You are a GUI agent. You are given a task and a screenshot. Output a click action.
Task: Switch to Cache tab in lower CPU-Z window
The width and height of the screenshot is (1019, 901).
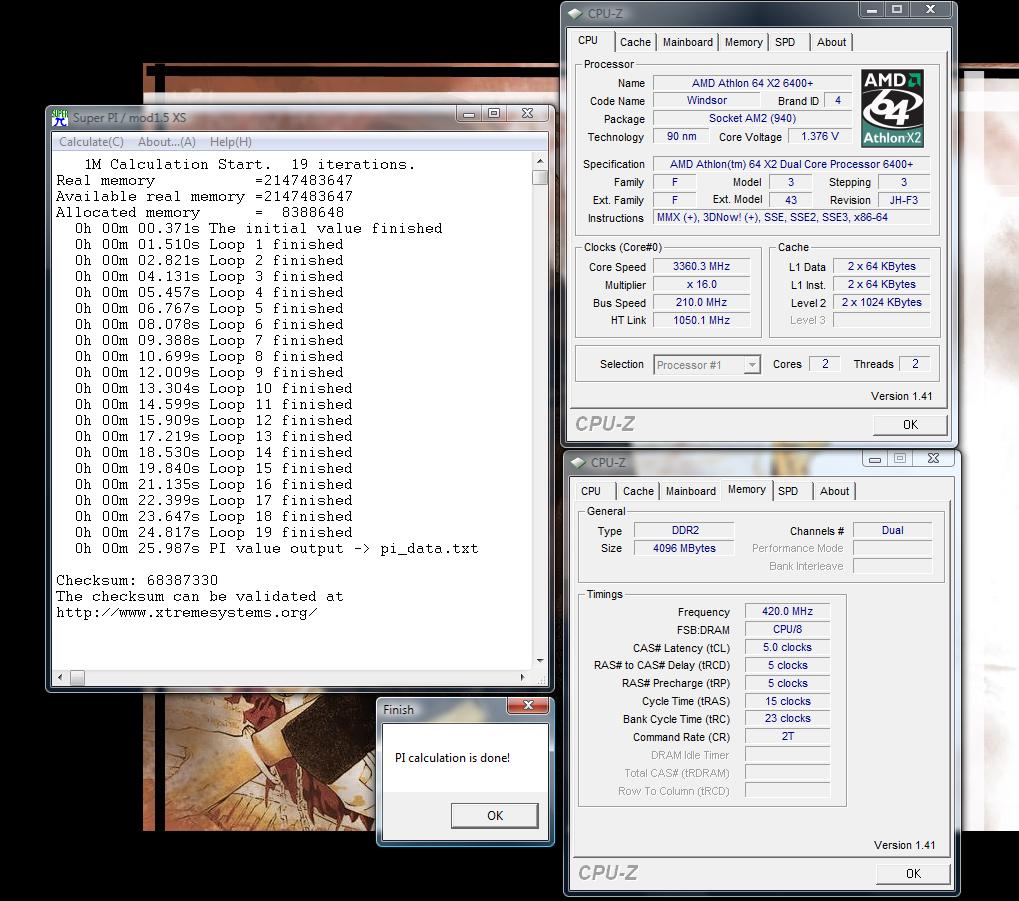[638, 491]
